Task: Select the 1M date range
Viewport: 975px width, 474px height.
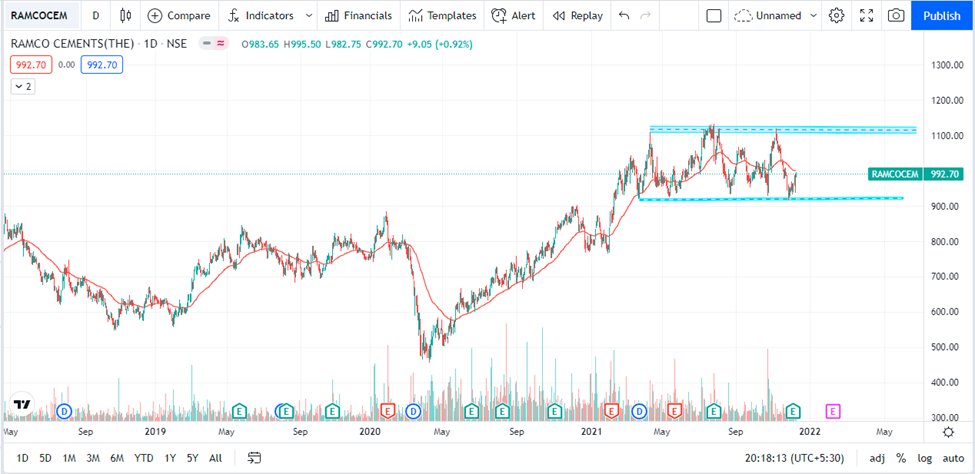Action: pyautogui.click(x=69, y=458)
